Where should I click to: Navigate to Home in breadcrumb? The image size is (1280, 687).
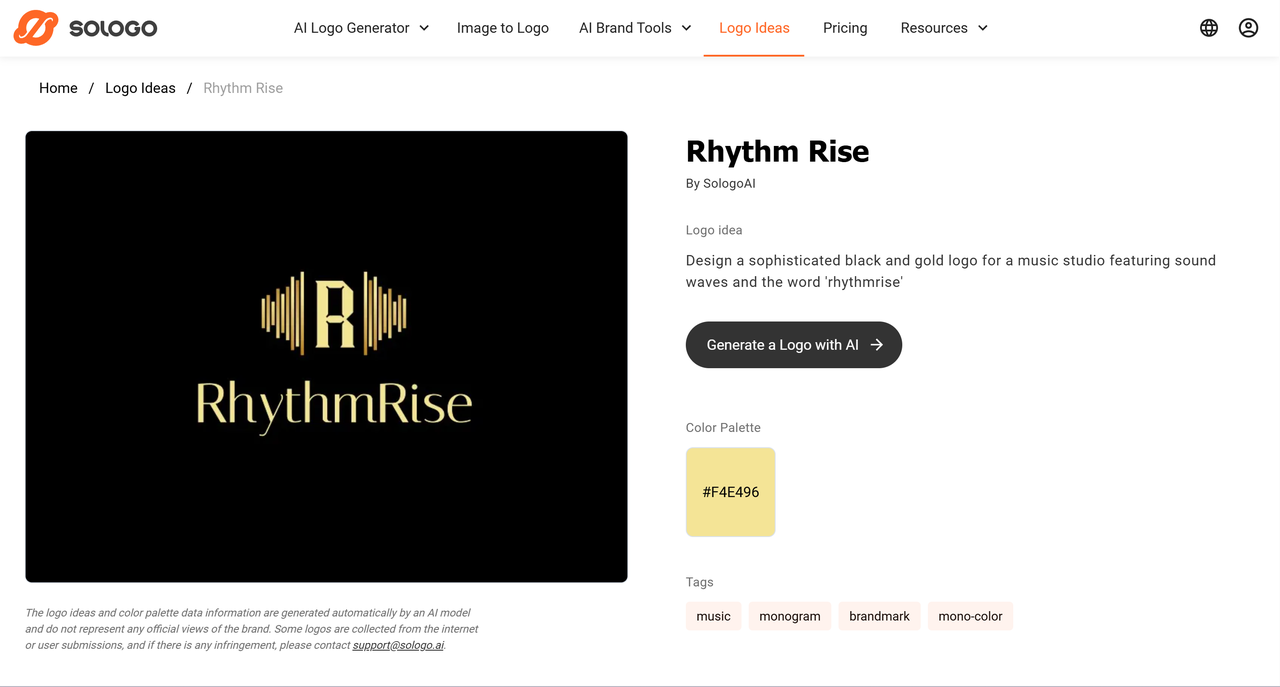(x=58, y=88)
